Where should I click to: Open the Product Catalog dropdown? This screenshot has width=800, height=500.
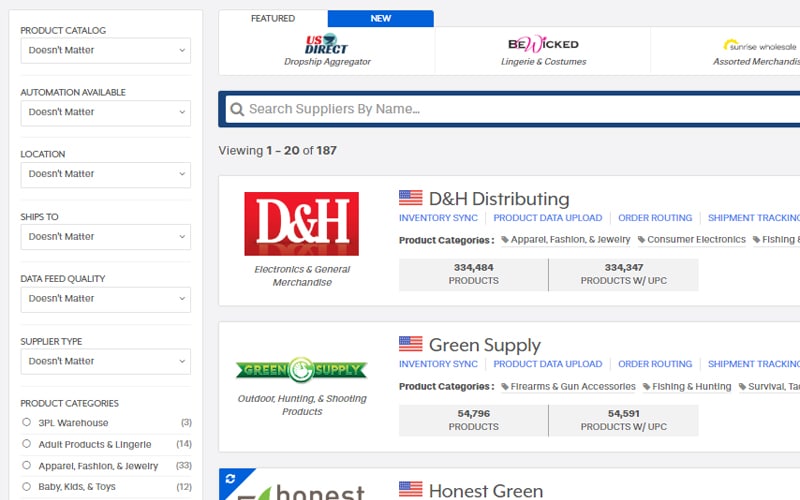(105, 50)
